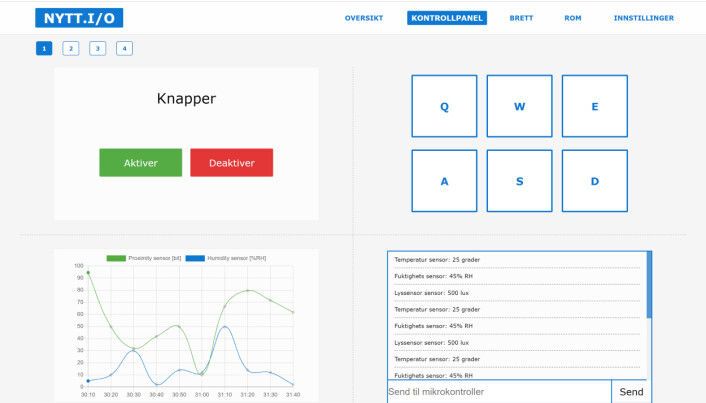This screenshot has width=706, height=403.
Task: Click the A key tile
Action: click(x=444, y=181)
